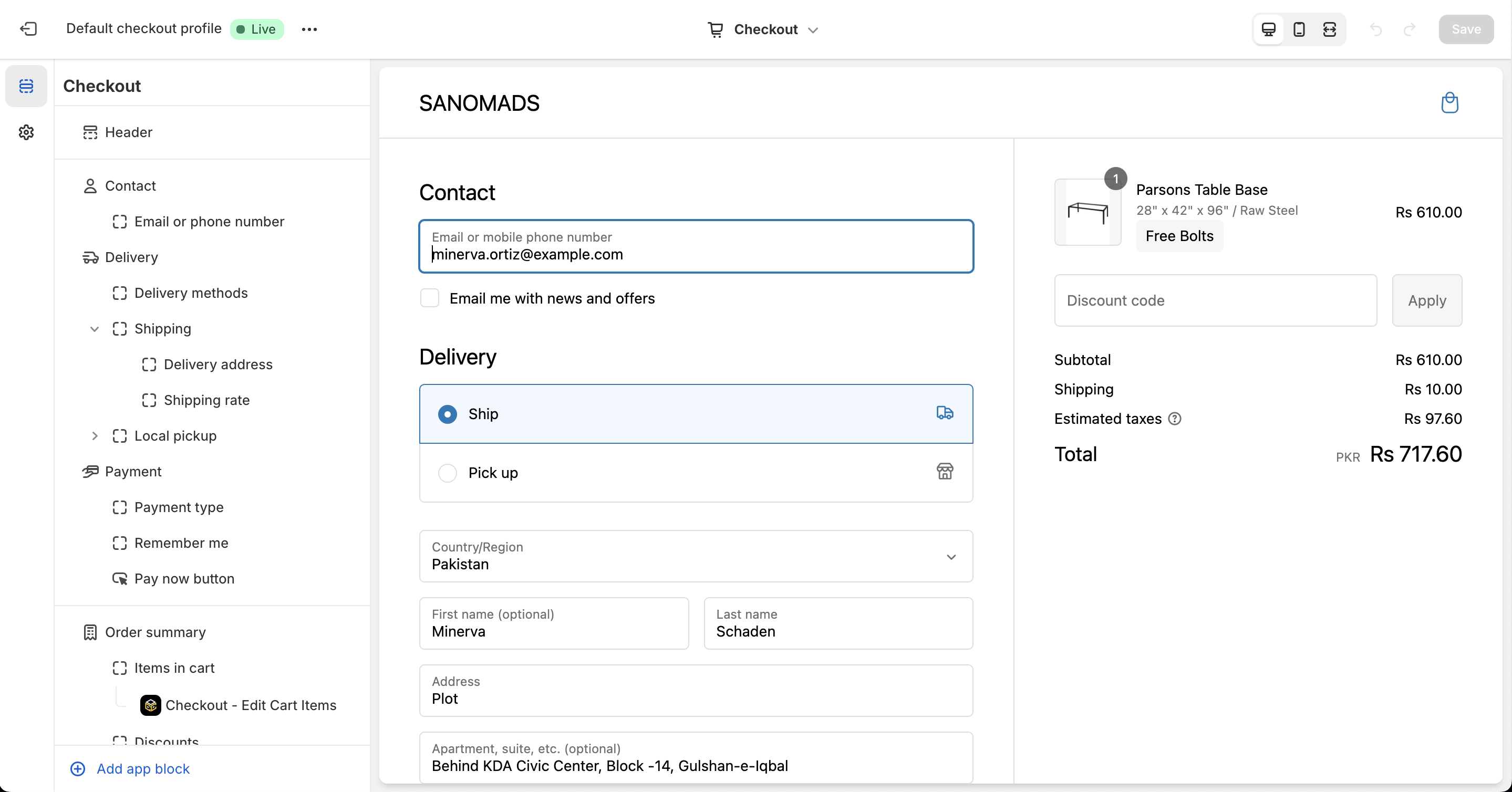Click Default checkout profile title
Image resolution: width=1512 pixels, height=792 pixels.
144,28
